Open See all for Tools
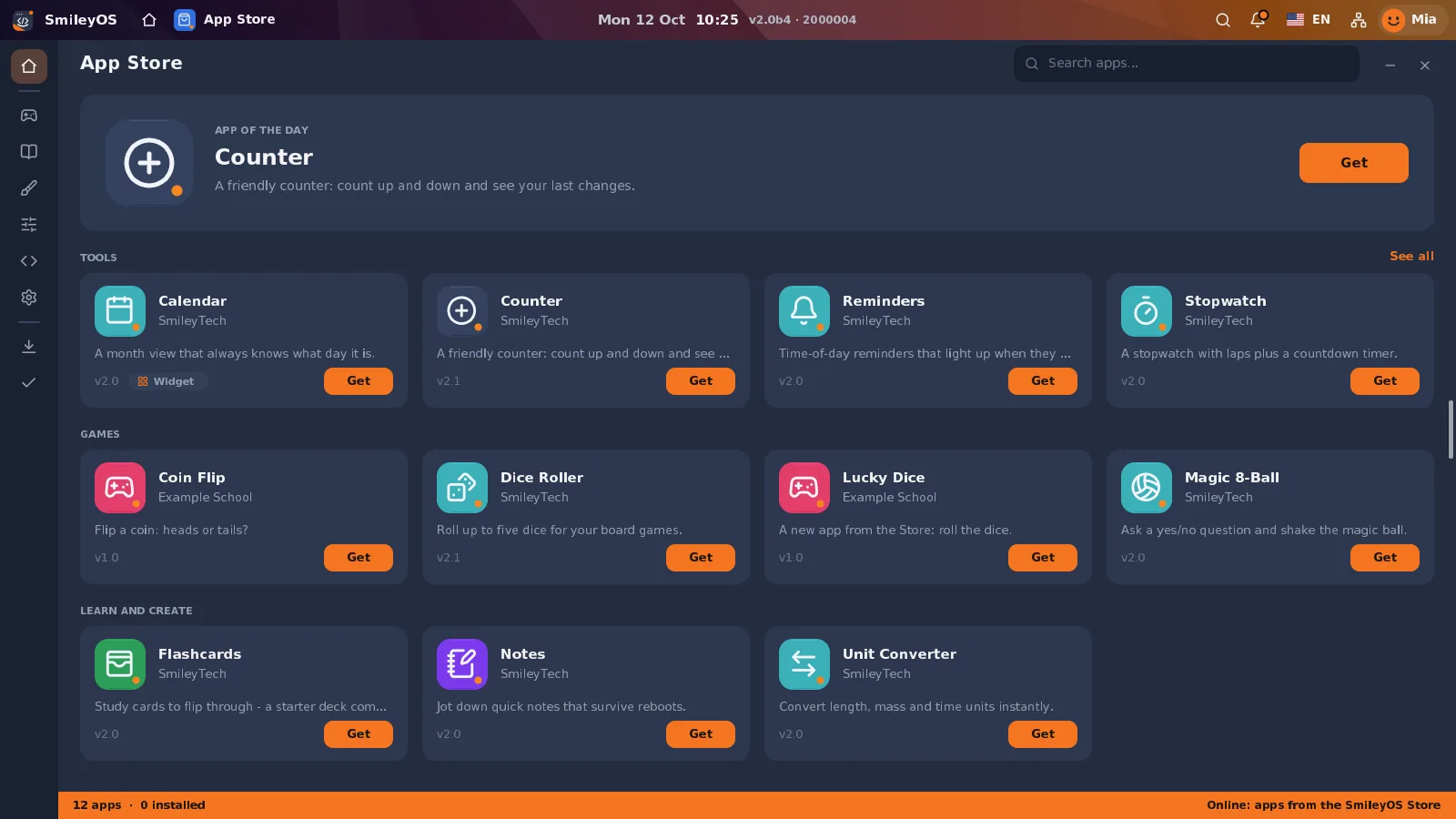Screen dimensions: 1456x819 point(1411,257)
